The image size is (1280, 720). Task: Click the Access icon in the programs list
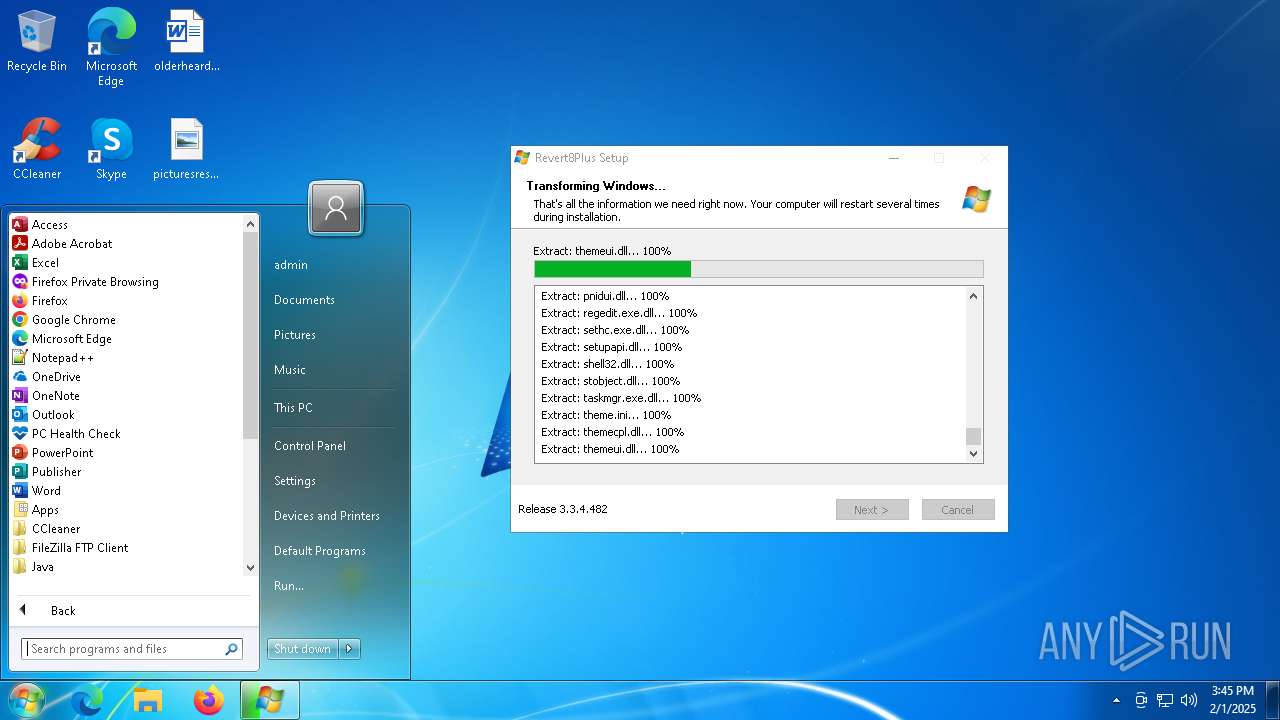(20, 225)
